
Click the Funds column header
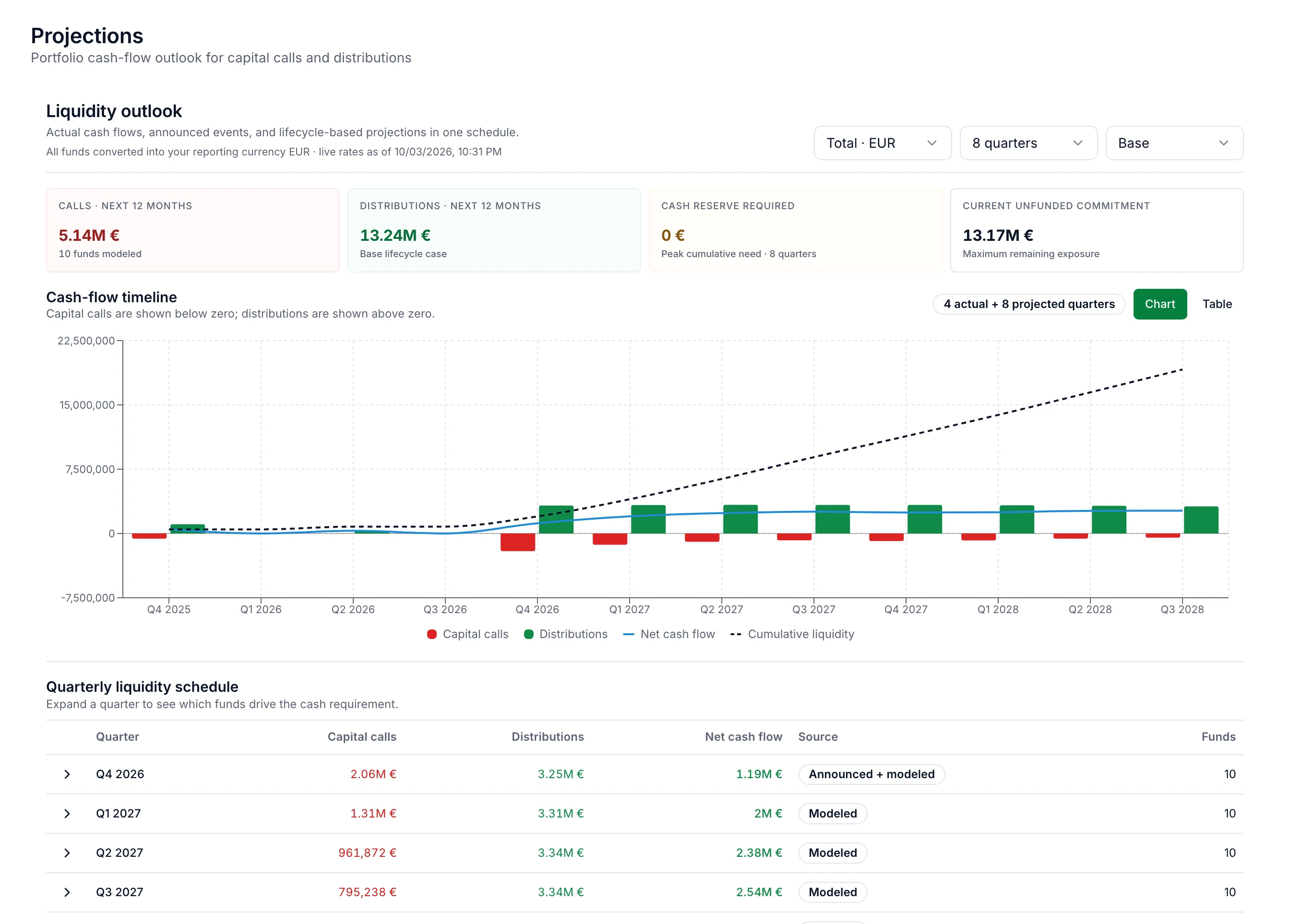pos(1218,737)
